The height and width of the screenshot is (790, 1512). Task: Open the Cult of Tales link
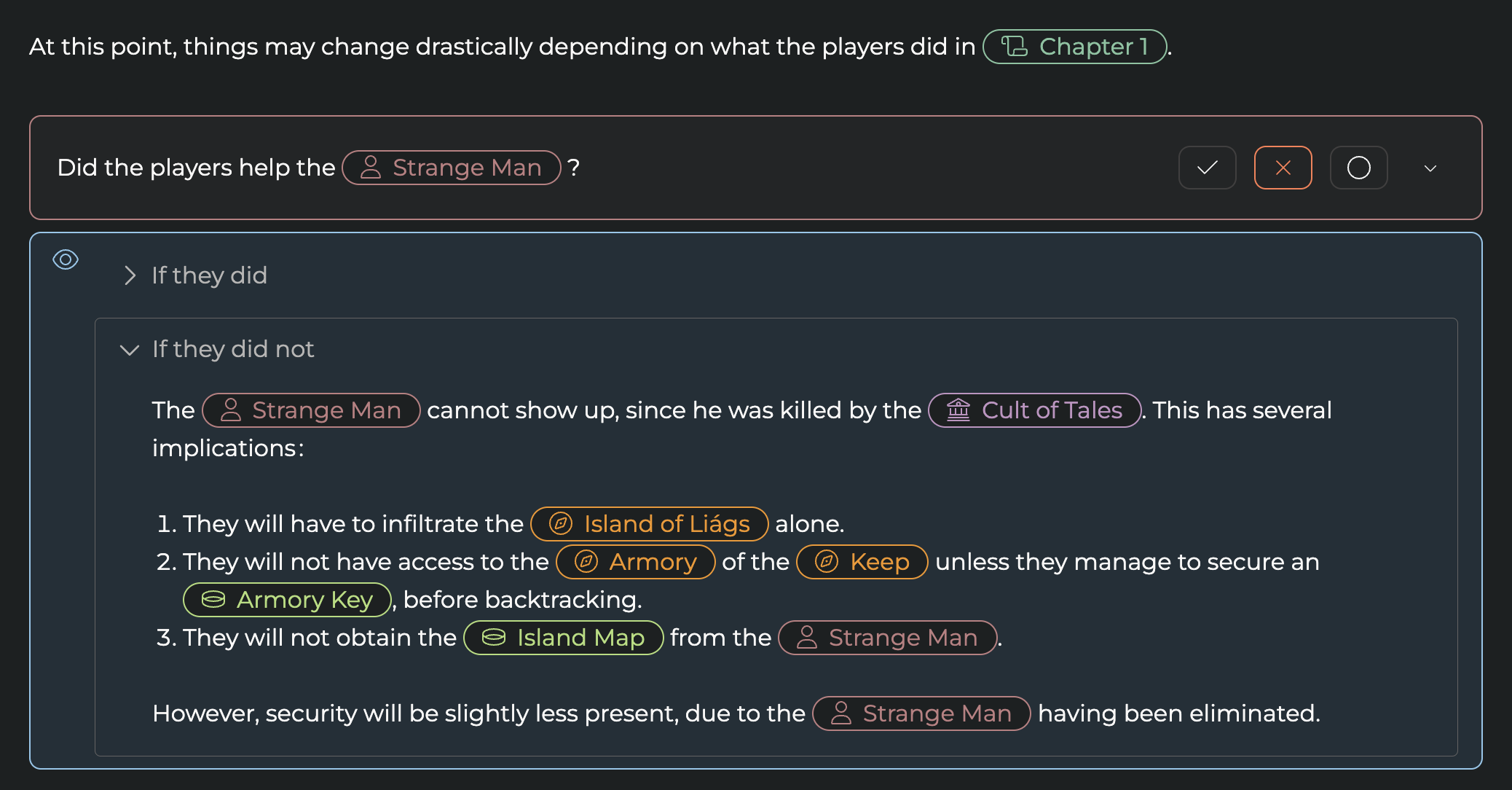click(x=1051, y=410)
